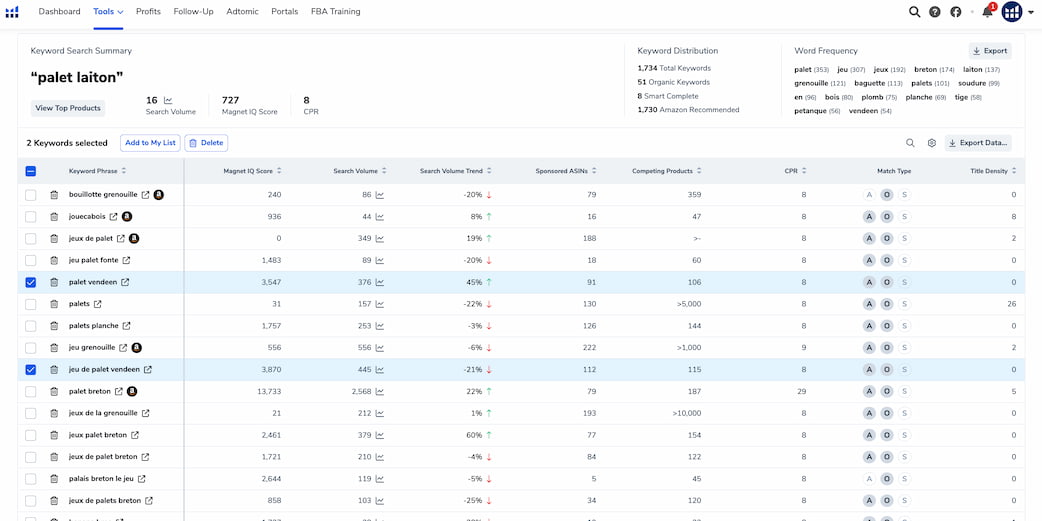The height and width of the screenshot is (521, 1042).
Task: Click Export Data button
Action: point(978,143)
